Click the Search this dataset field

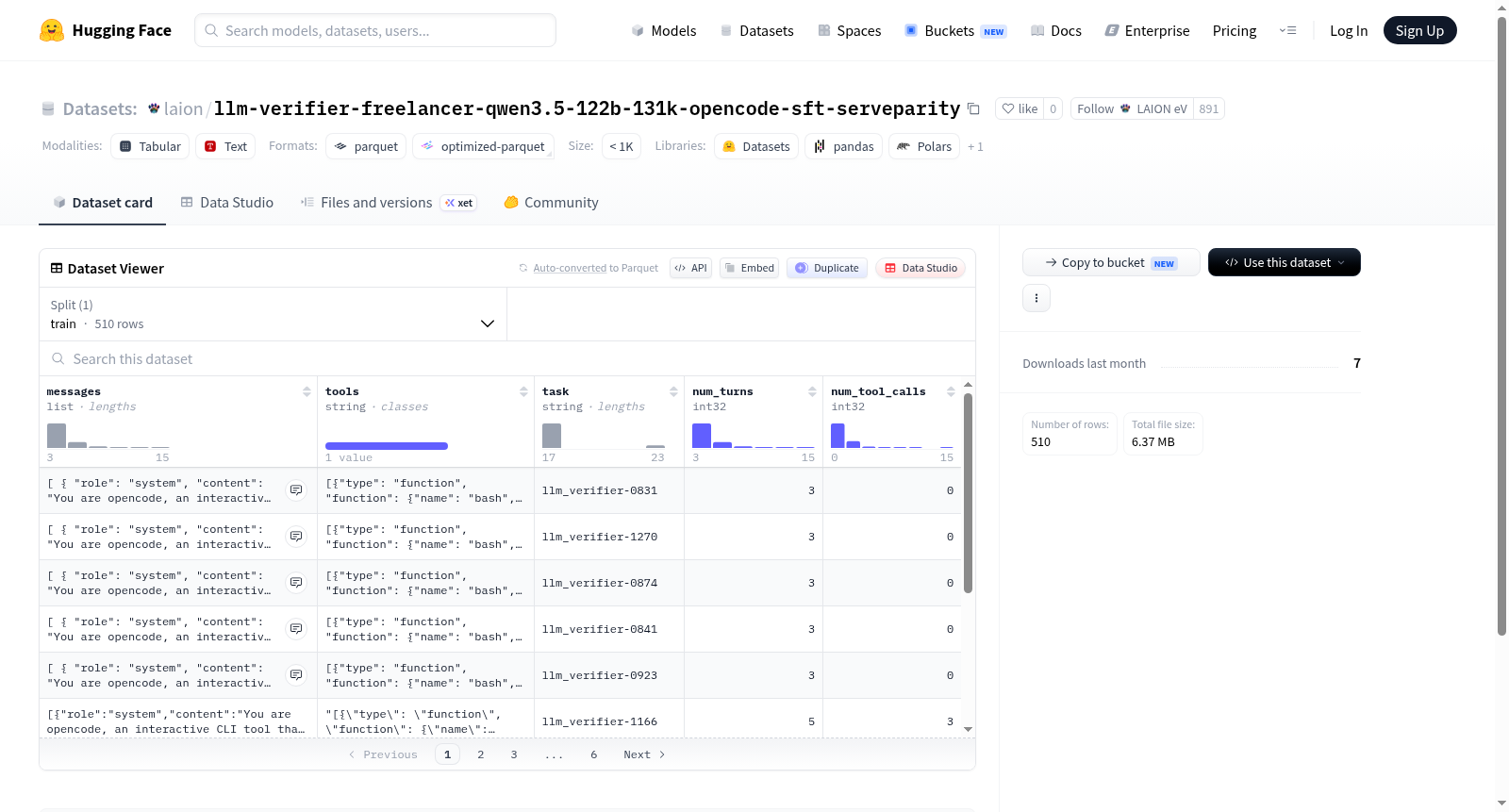(507, 359)
